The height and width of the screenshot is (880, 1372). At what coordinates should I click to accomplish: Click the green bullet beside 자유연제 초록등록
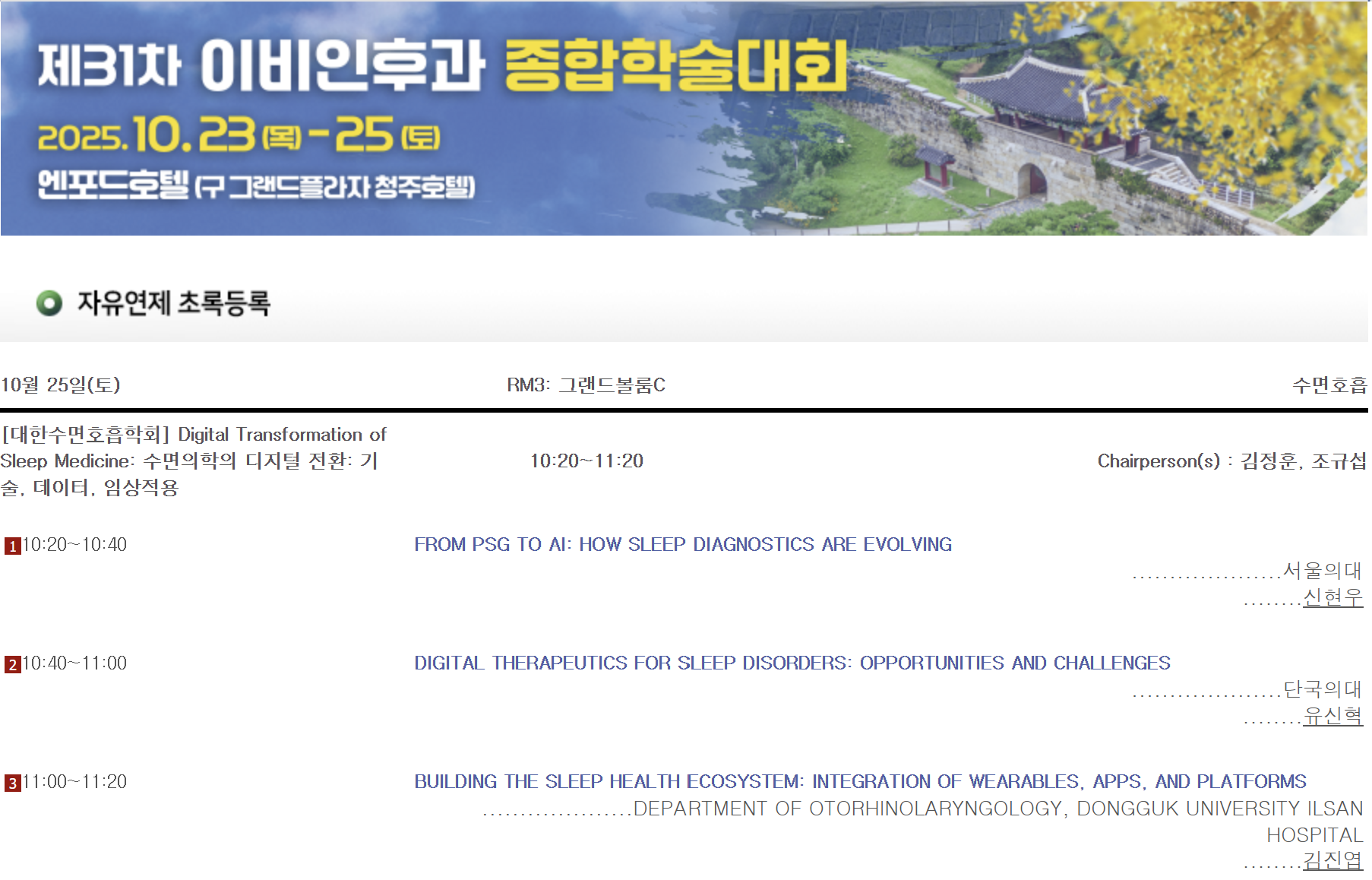(49, 304)
